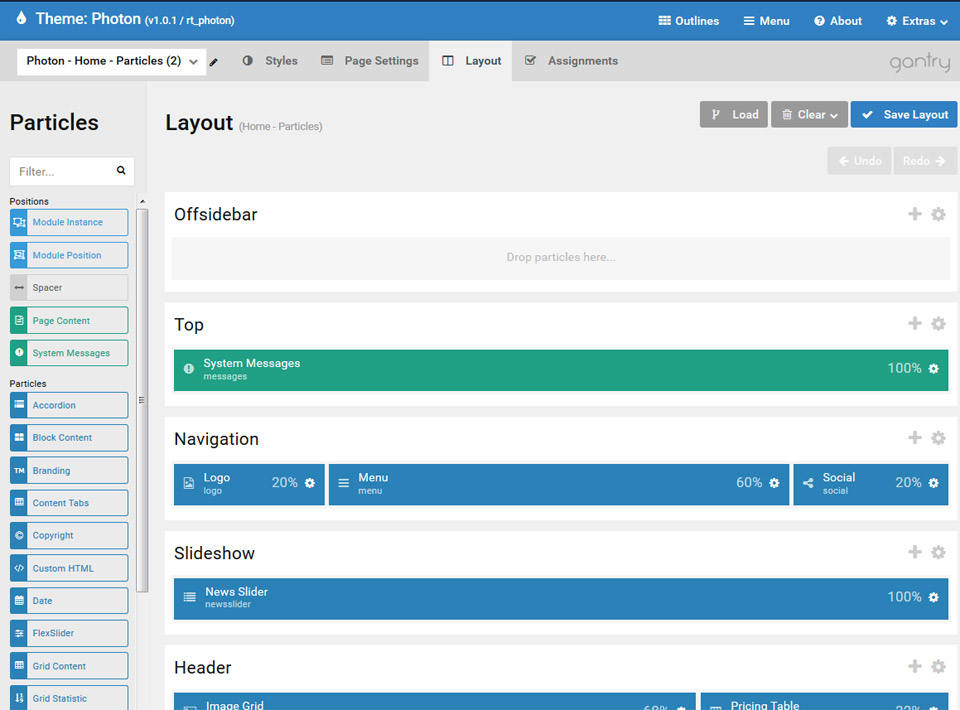The height and width of the screenshot is (710, 960).
Task: Click the search magnifier in Filter box
Action: click(x=121, y=171)
